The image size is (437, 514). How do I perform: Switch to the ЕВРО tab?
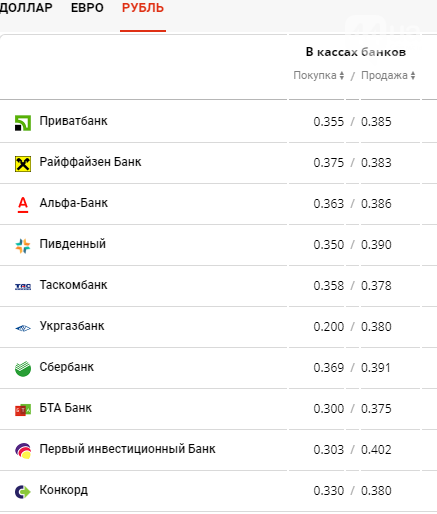tap(87, 7)
